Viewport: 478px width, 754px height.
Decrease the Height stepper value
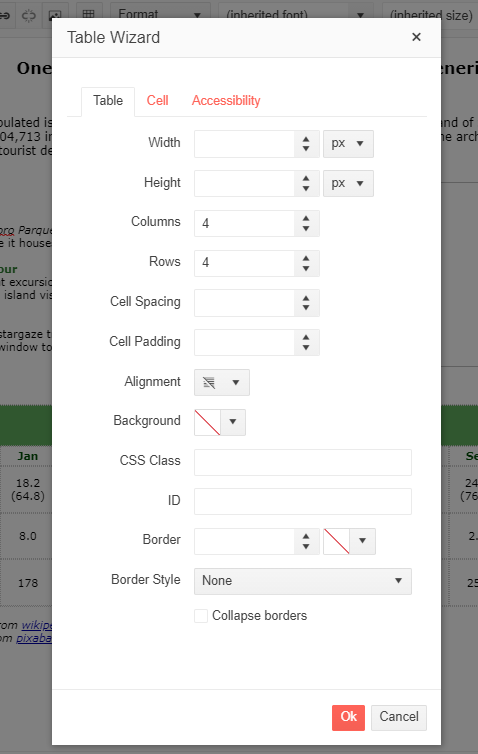click(306, 189)
